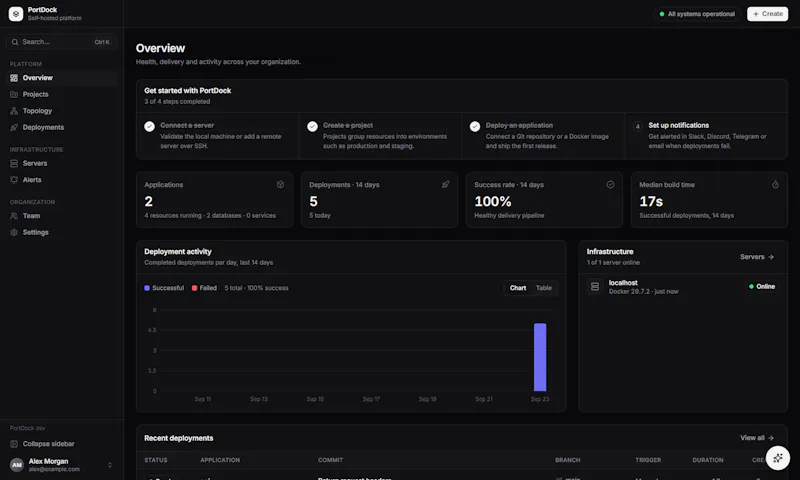This screenshot has width=800, height=480.
Task: Click the timer icon on Median build time card
Action: pos(775,185)
